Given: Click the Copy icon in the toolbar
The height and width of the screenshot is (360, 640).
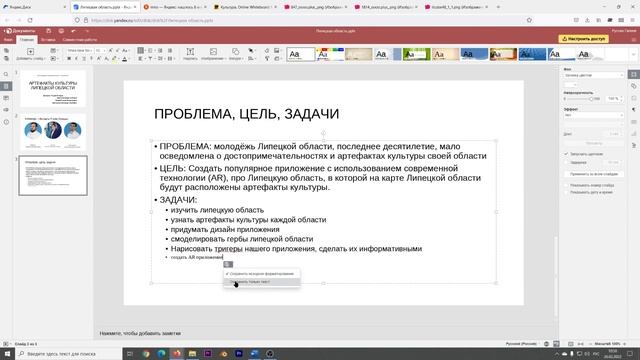Looking at the screenshot, I should click(6, 51).
